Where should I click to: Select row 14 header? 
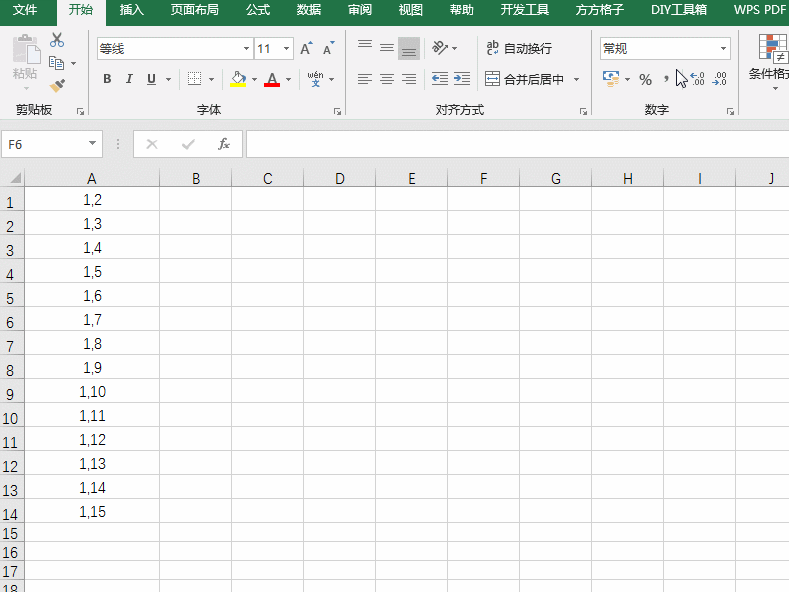pos(11,512)
